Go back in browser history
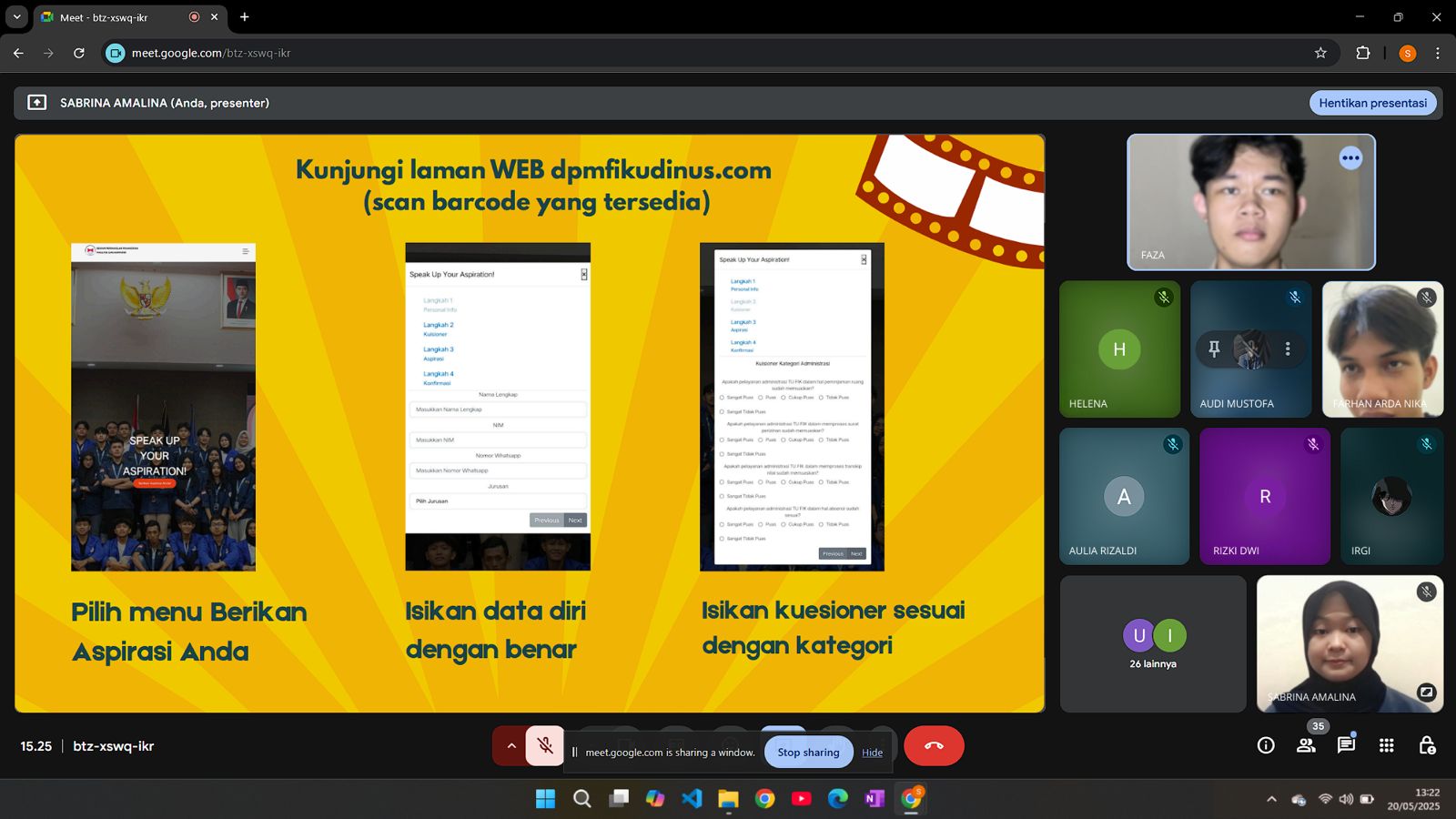 pyautogui.click(x=18, y=54)
